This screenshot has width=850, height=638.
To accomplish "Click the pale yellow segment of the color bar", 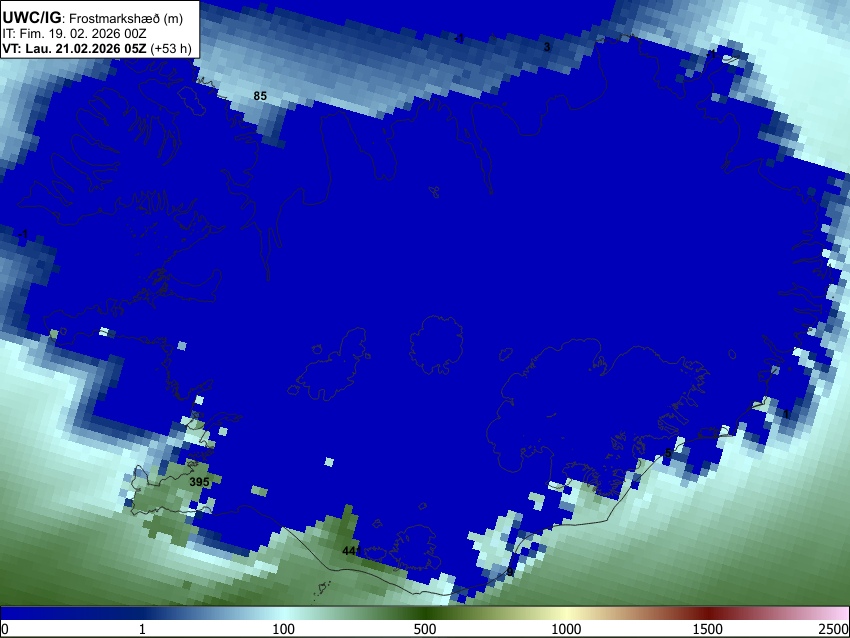I will click(x=566, y=613).
